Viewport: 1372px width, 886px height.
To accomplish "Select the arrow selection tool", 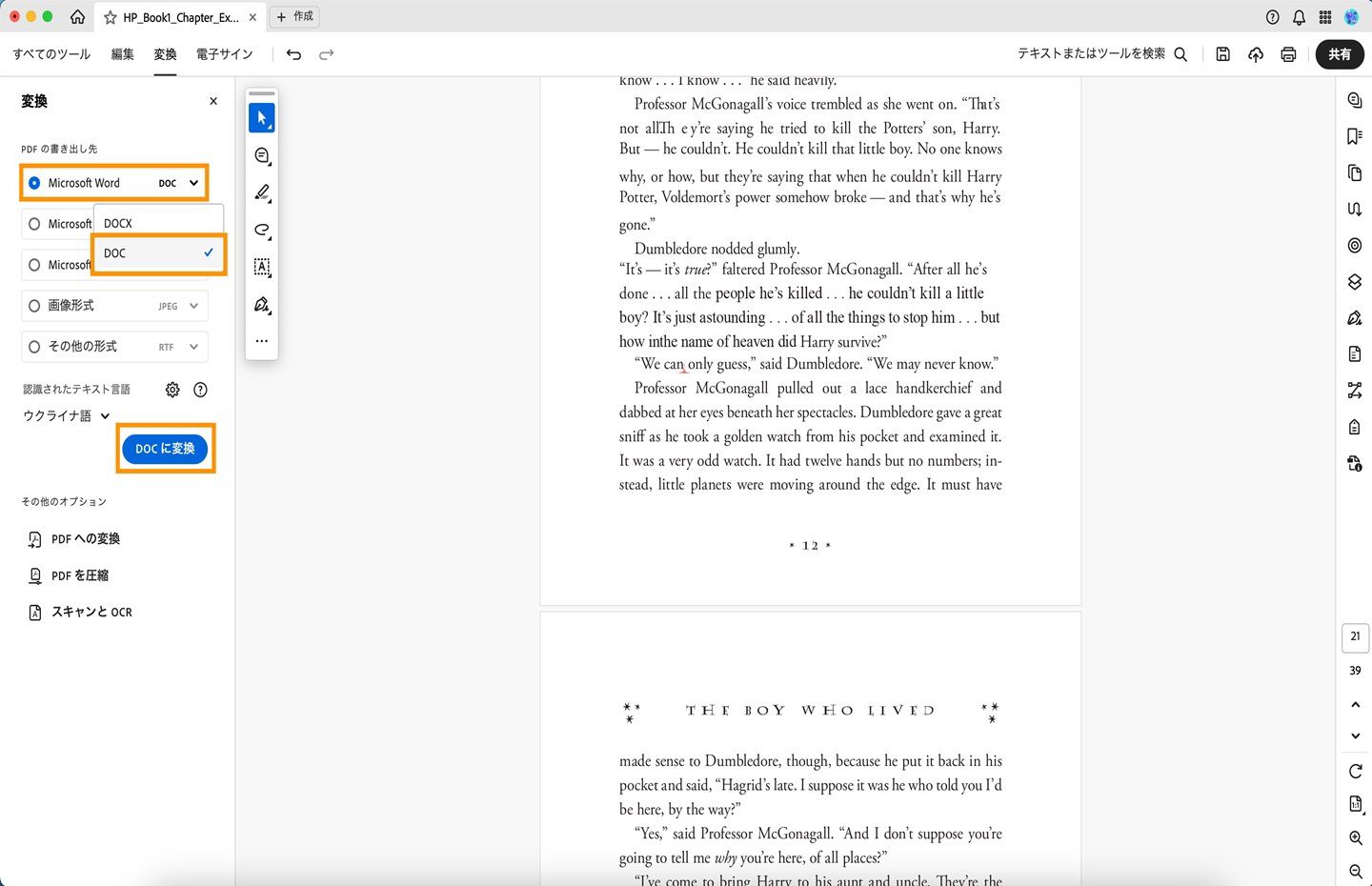I will 261,117.
